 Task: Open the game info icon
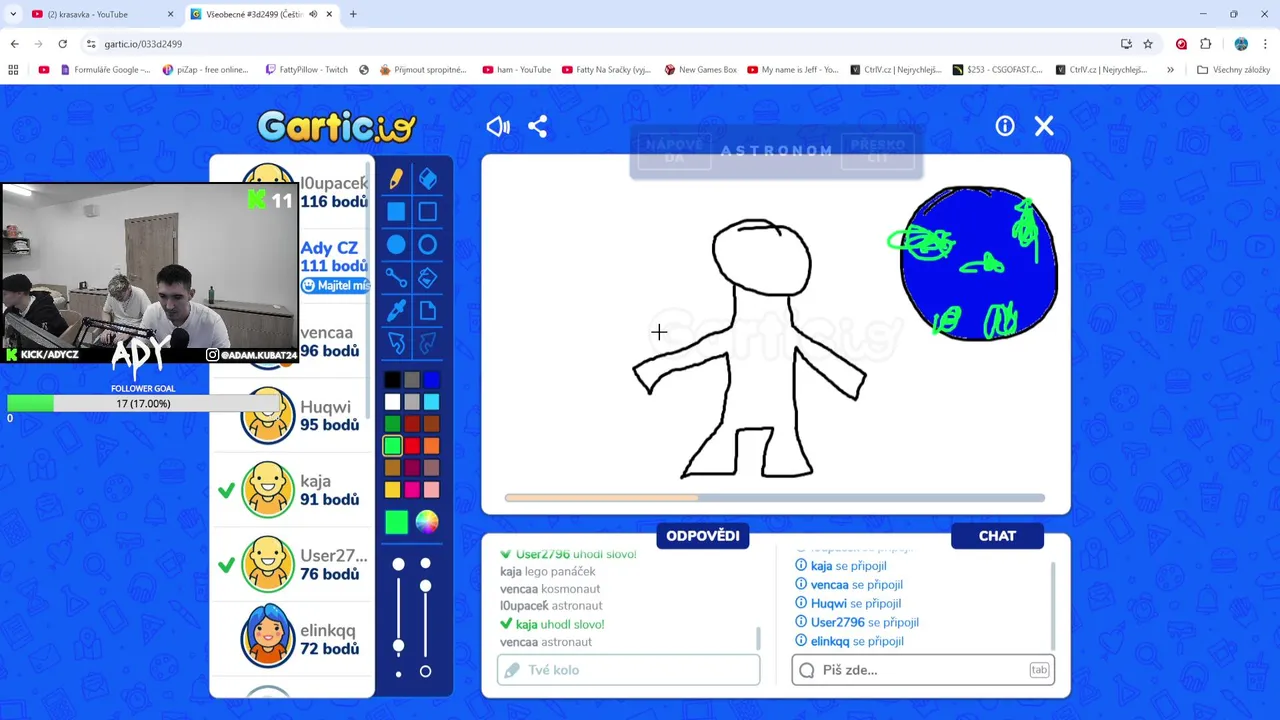(x=1005, y=126)
